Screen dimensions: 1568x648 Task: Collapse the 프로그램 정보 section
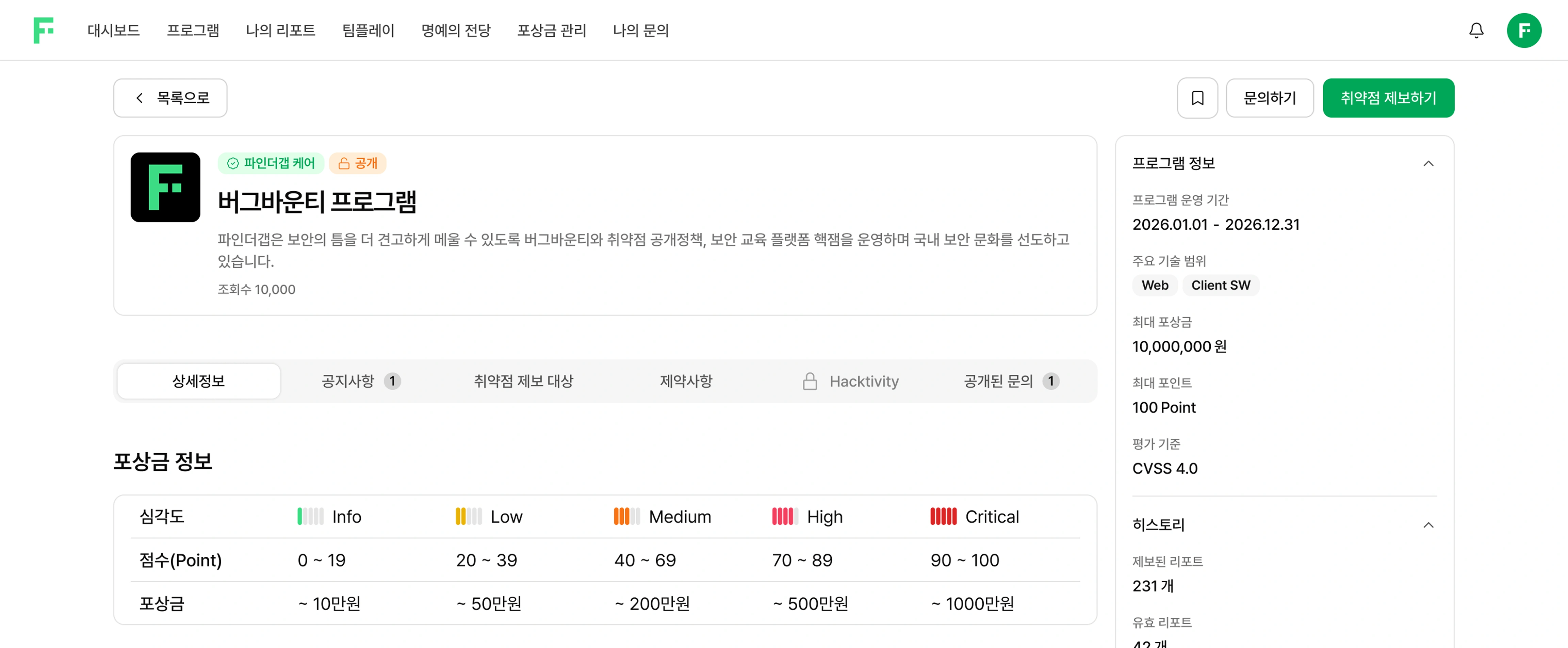(1428, 163)
